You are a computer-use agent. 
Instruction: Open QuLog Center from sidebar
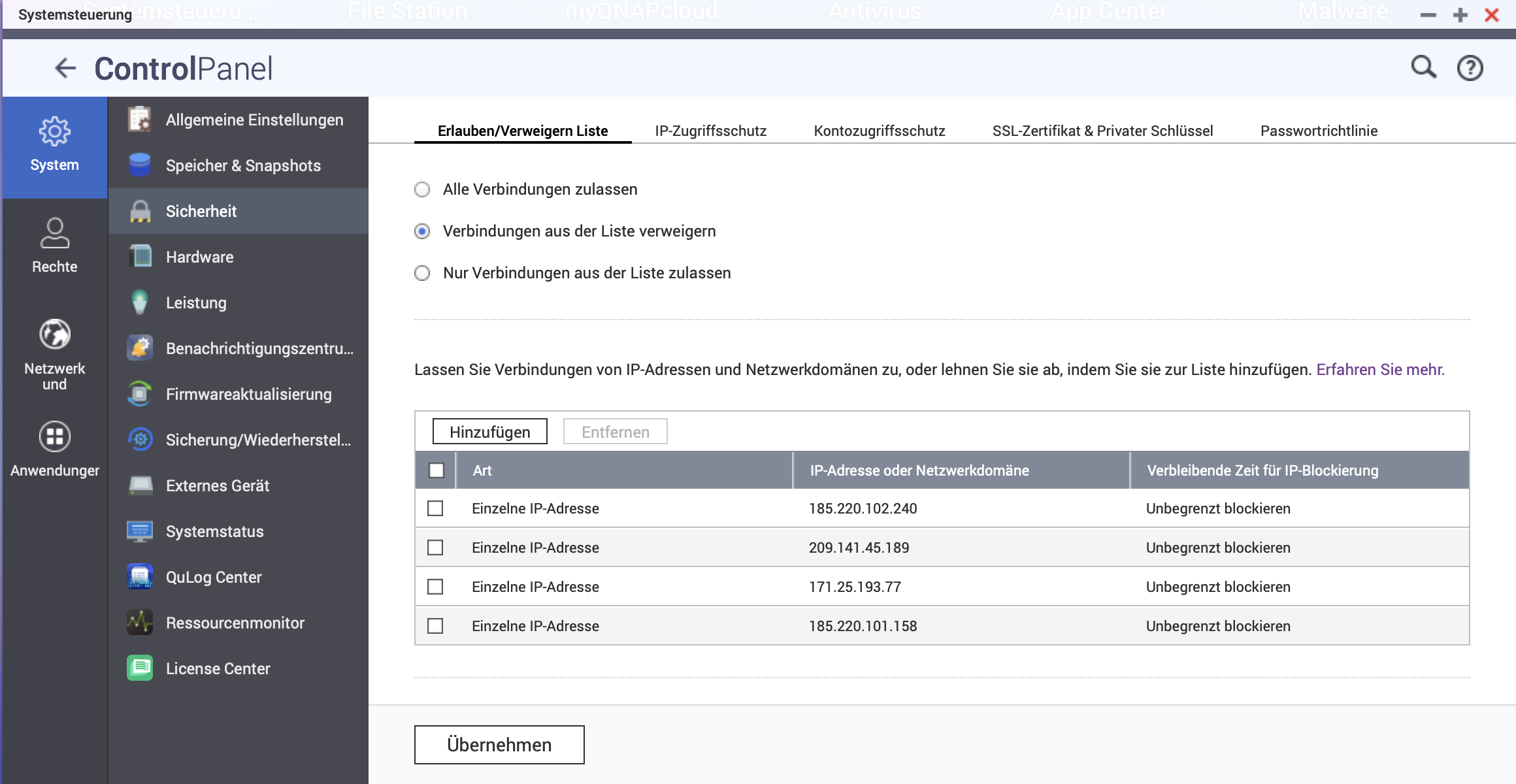tap(213, 578)
